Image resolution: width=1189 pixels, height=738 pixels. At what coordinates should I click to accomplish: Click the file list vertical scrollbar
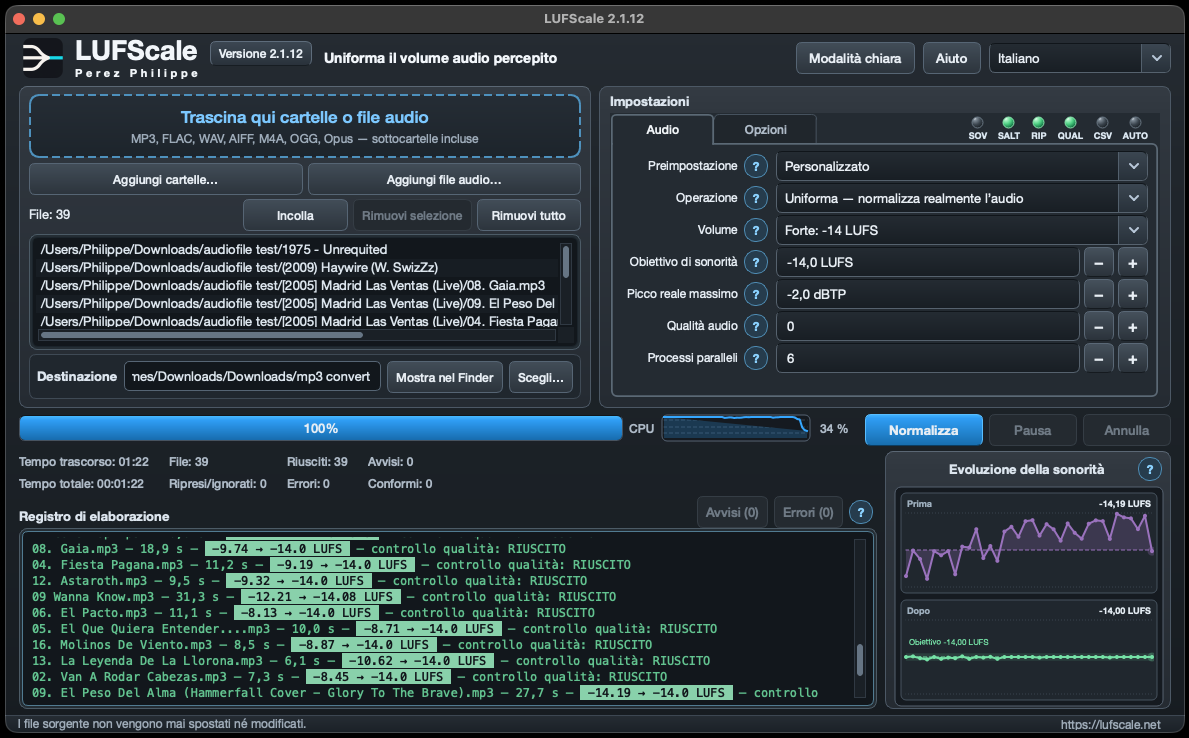point(566,262)
